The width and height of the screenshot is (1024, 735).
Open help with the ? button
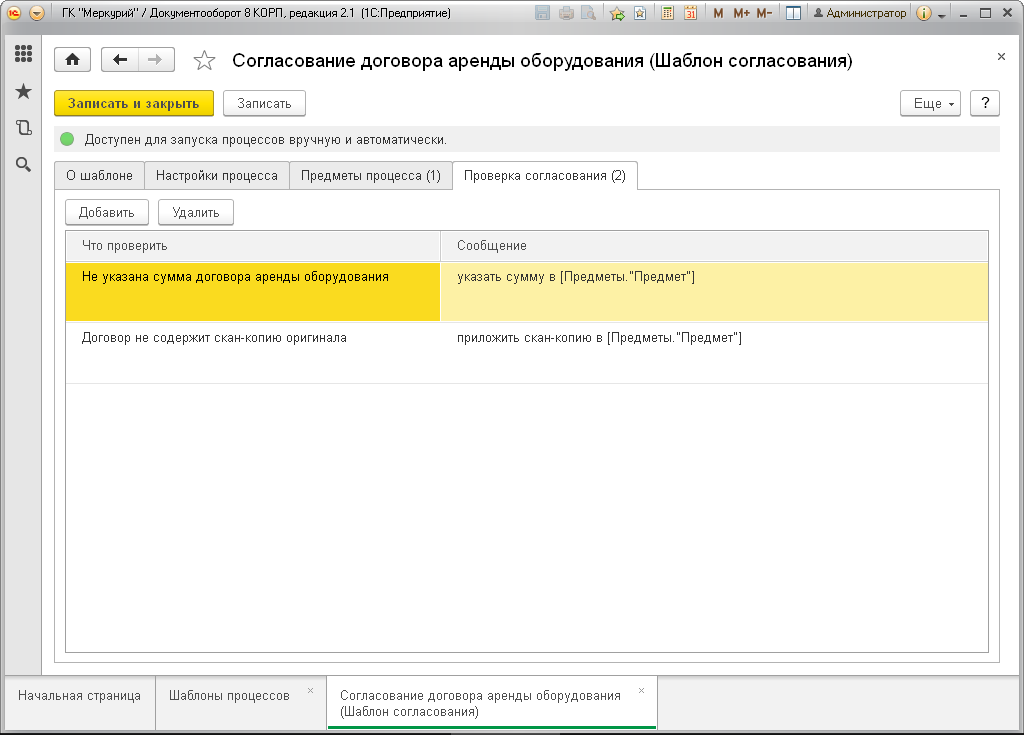click(985, 103)
